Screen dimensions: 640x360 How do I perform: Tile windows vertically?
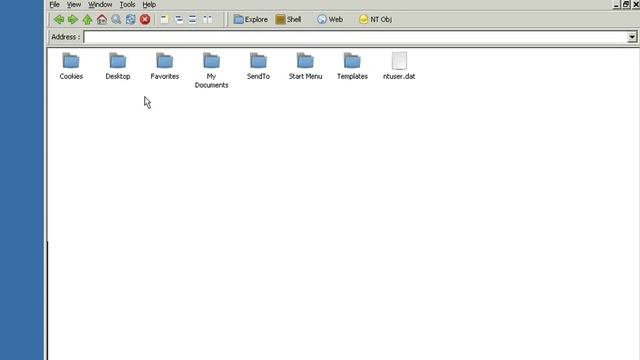point(207,19)
